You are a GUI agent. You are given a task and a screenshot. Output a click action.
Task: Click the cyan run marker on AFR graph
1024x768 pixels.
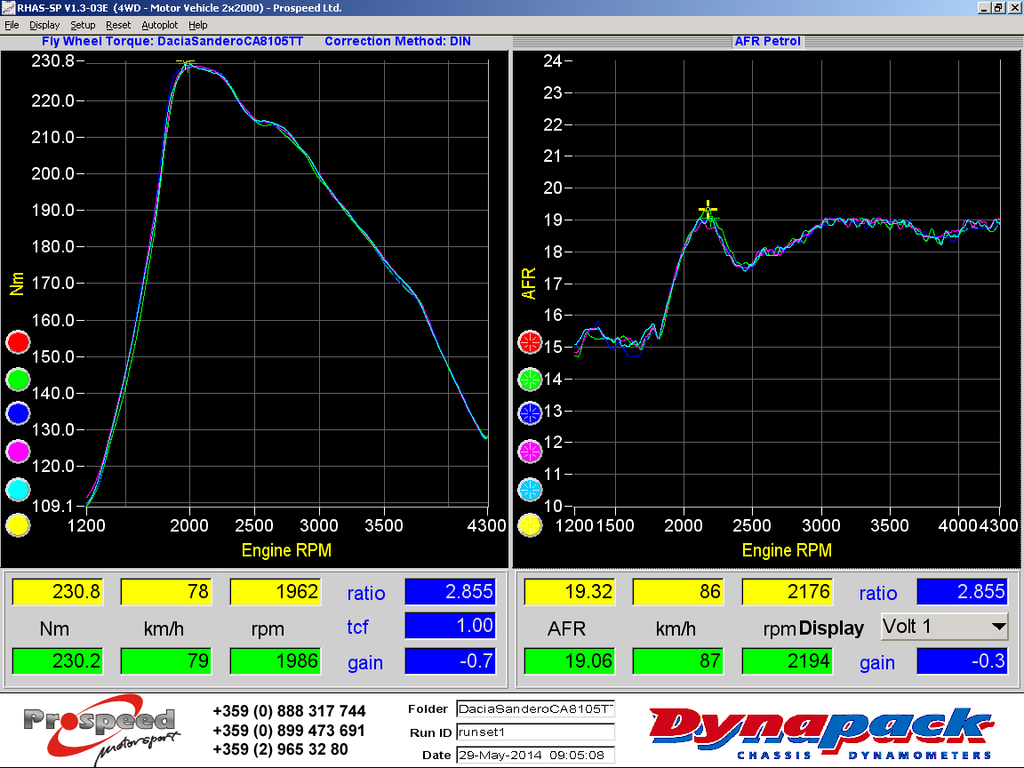(x=530, y=489)
